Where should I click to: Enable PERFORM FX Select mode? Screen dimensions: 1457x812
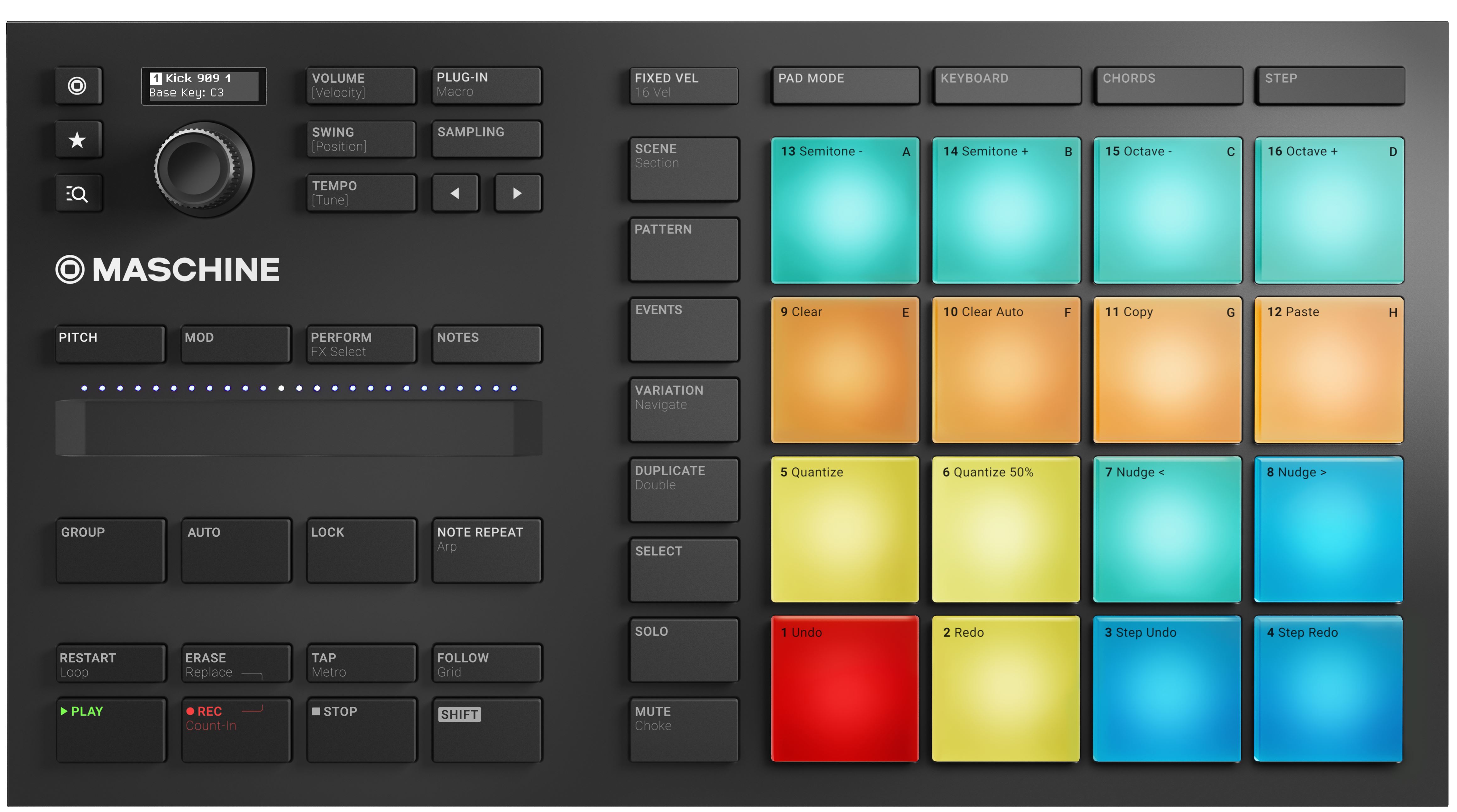click(x=361, y=344)
